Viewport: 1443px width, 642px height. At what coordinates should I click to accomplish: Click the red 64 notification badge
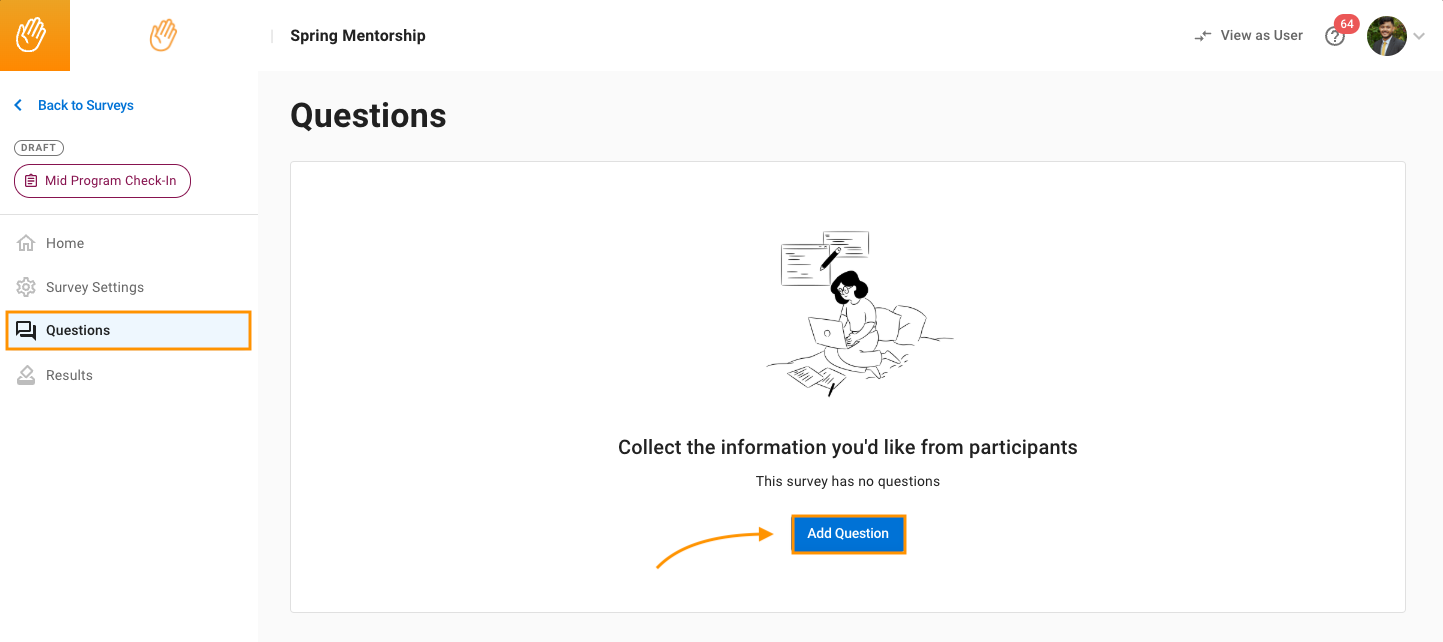(1346, 24)
